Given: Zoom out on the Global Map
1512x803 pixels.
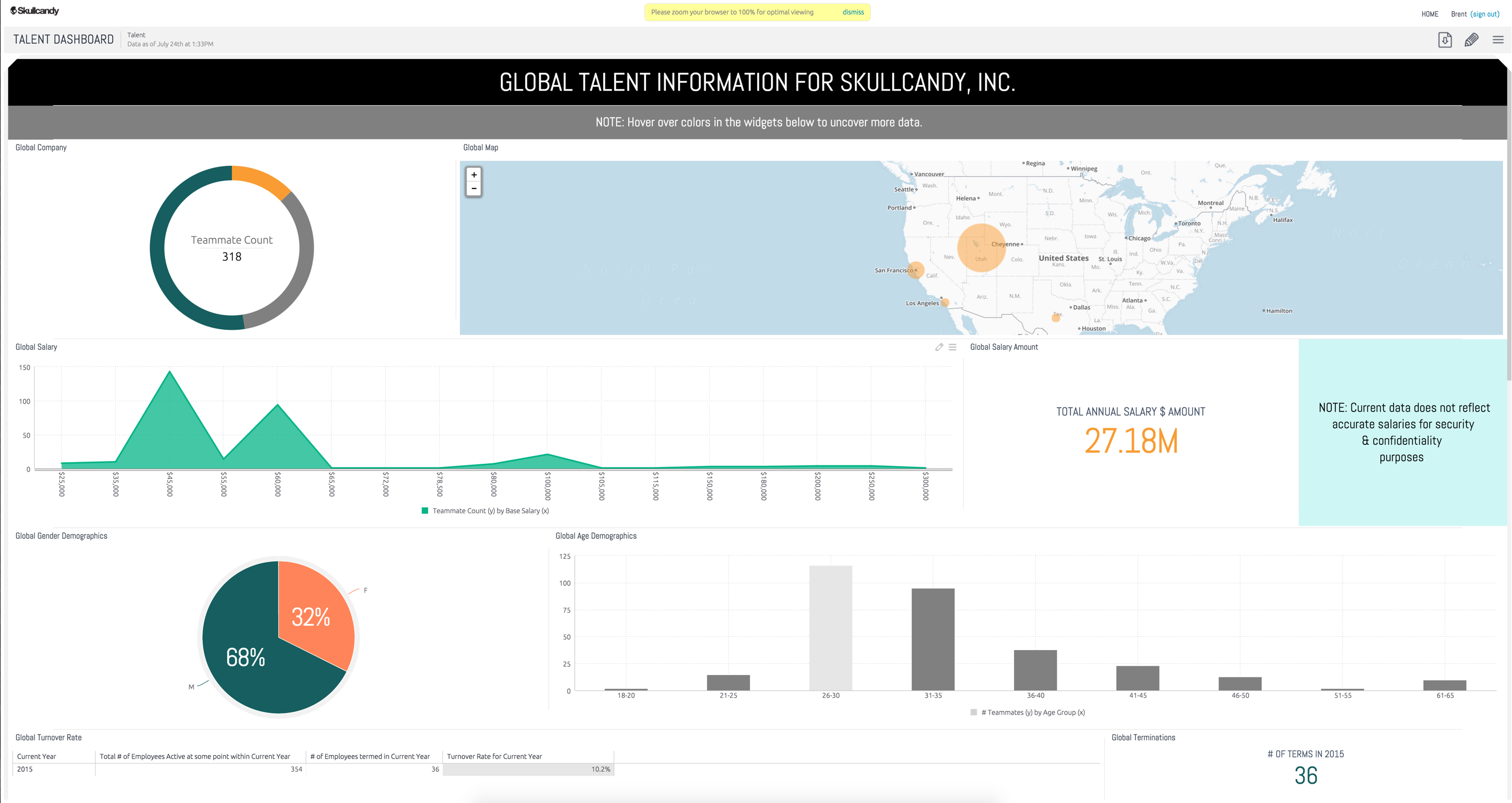Looking at the screenshot, I should (x=474, y=189).
